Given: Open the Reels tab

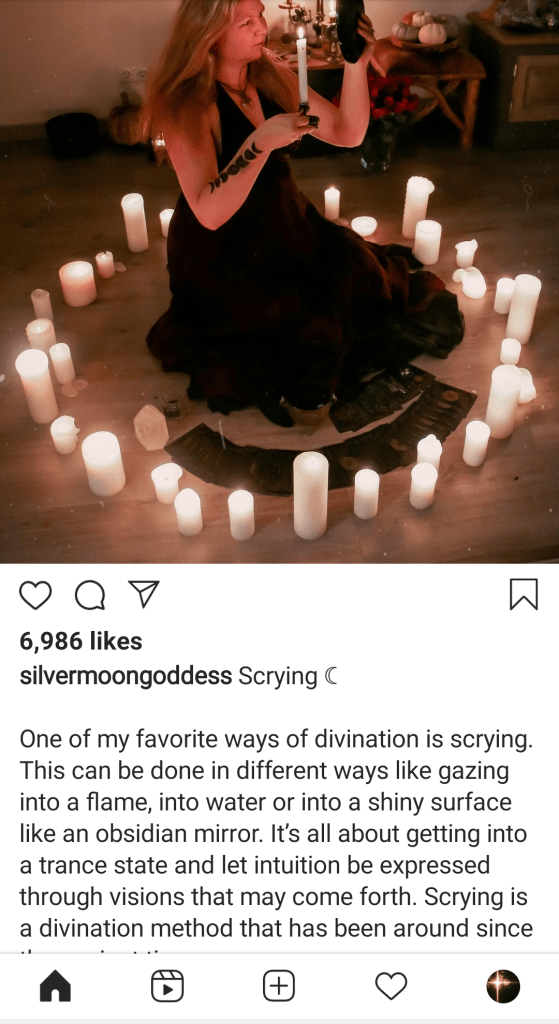Looking at the screenshot, I should [x=167, y=985].
